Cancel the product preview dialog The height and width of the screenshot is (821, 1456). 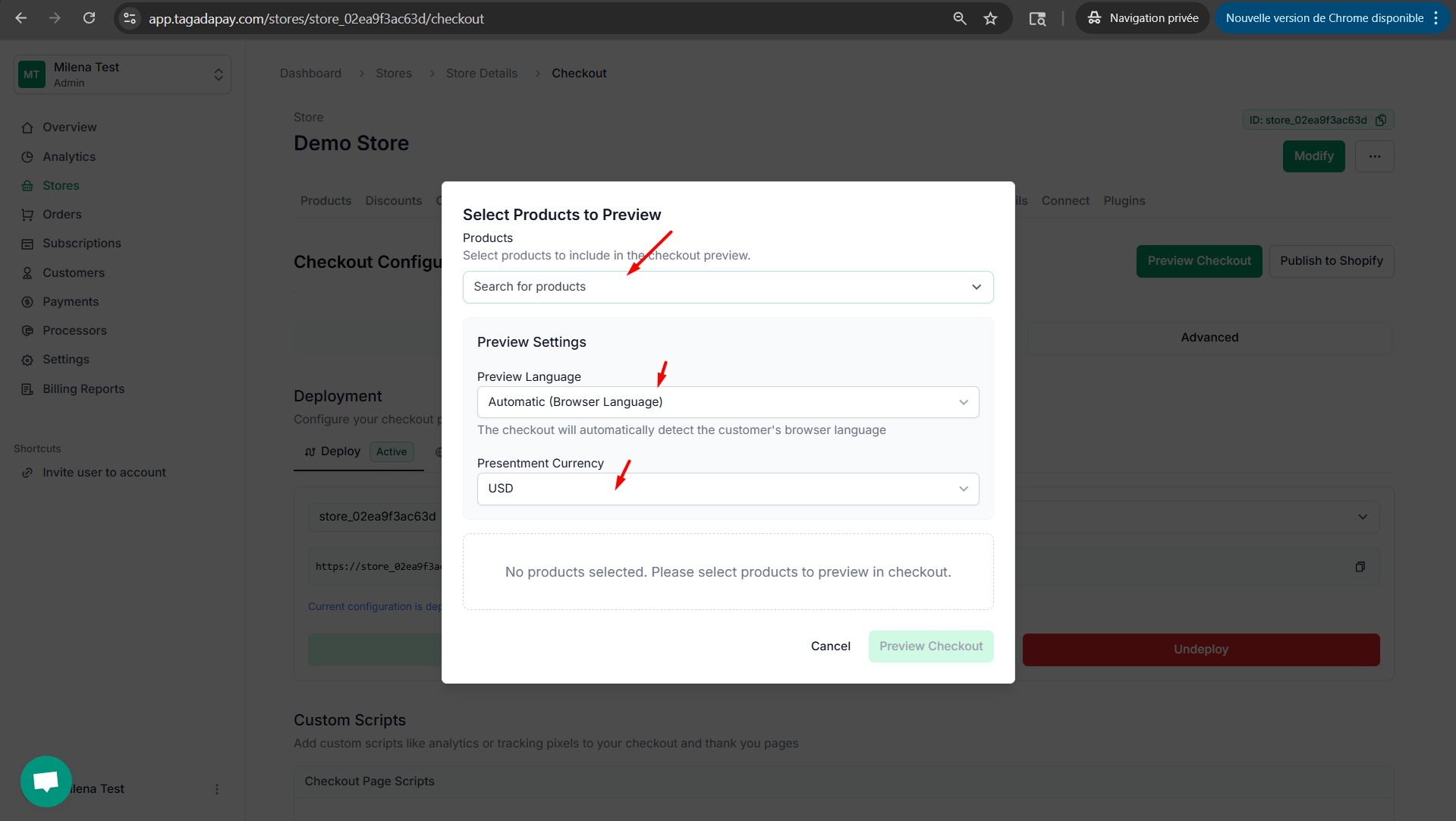point(830,646)
